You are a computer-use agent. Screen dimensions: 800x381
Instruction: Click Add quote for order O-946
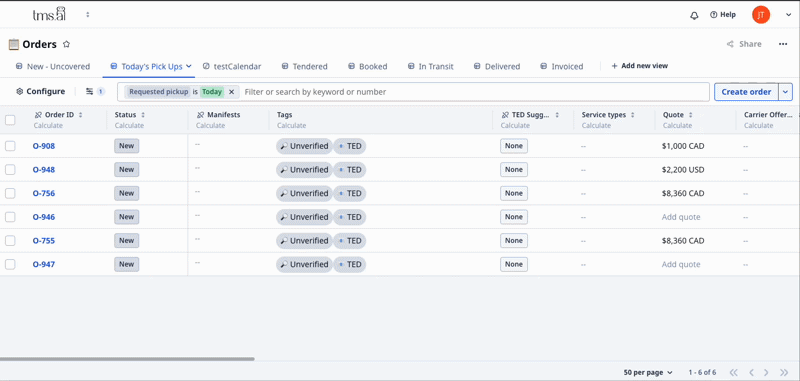tap(681, 217)
